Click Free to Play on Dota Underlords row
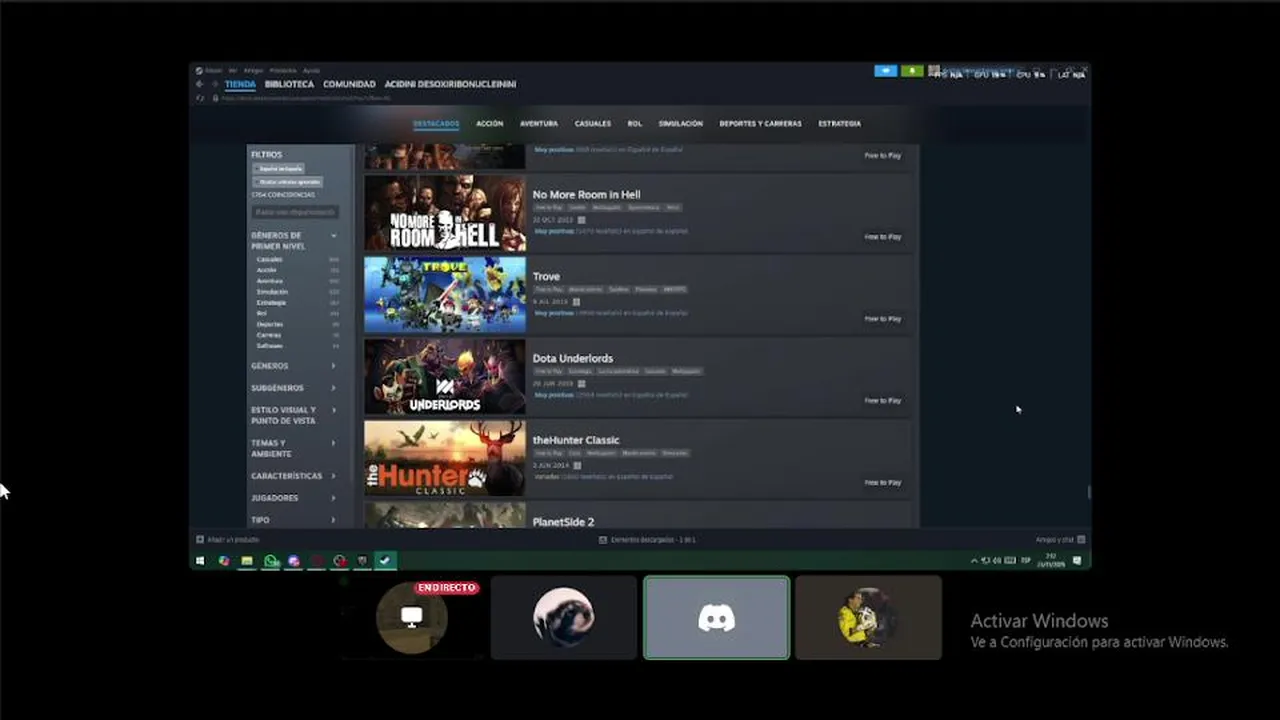Image resolution: width=1280 pixels, height=720 pixels. [883, 401]
